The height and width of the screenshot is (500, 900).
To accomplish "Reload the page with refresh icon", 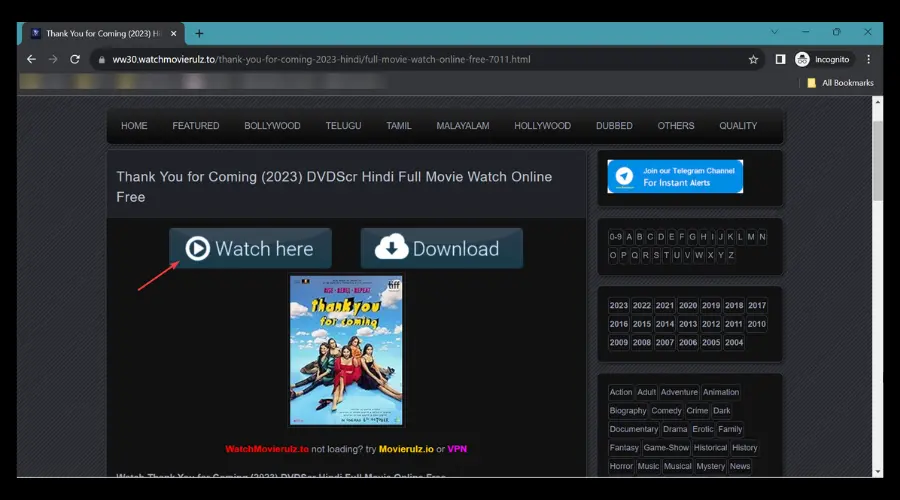I will (x=75, y=59).
